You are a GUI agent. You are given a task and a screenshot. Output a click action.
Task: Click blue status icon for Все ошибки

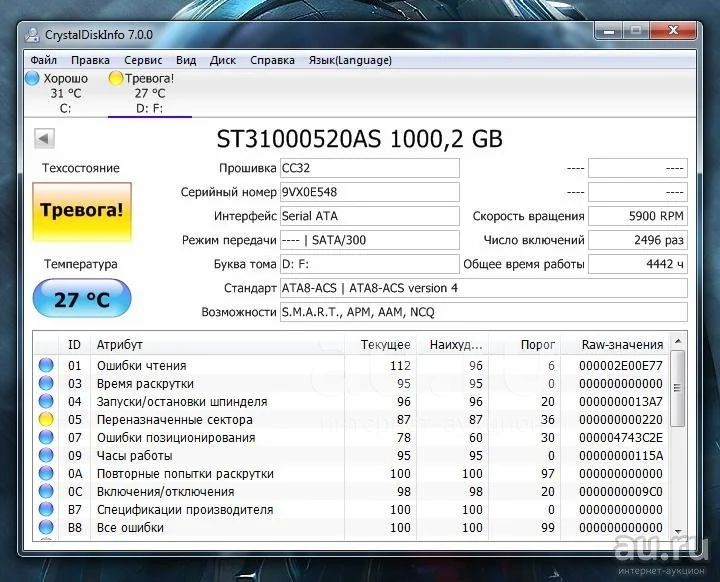pyautogui.click(x=46, y=527)
